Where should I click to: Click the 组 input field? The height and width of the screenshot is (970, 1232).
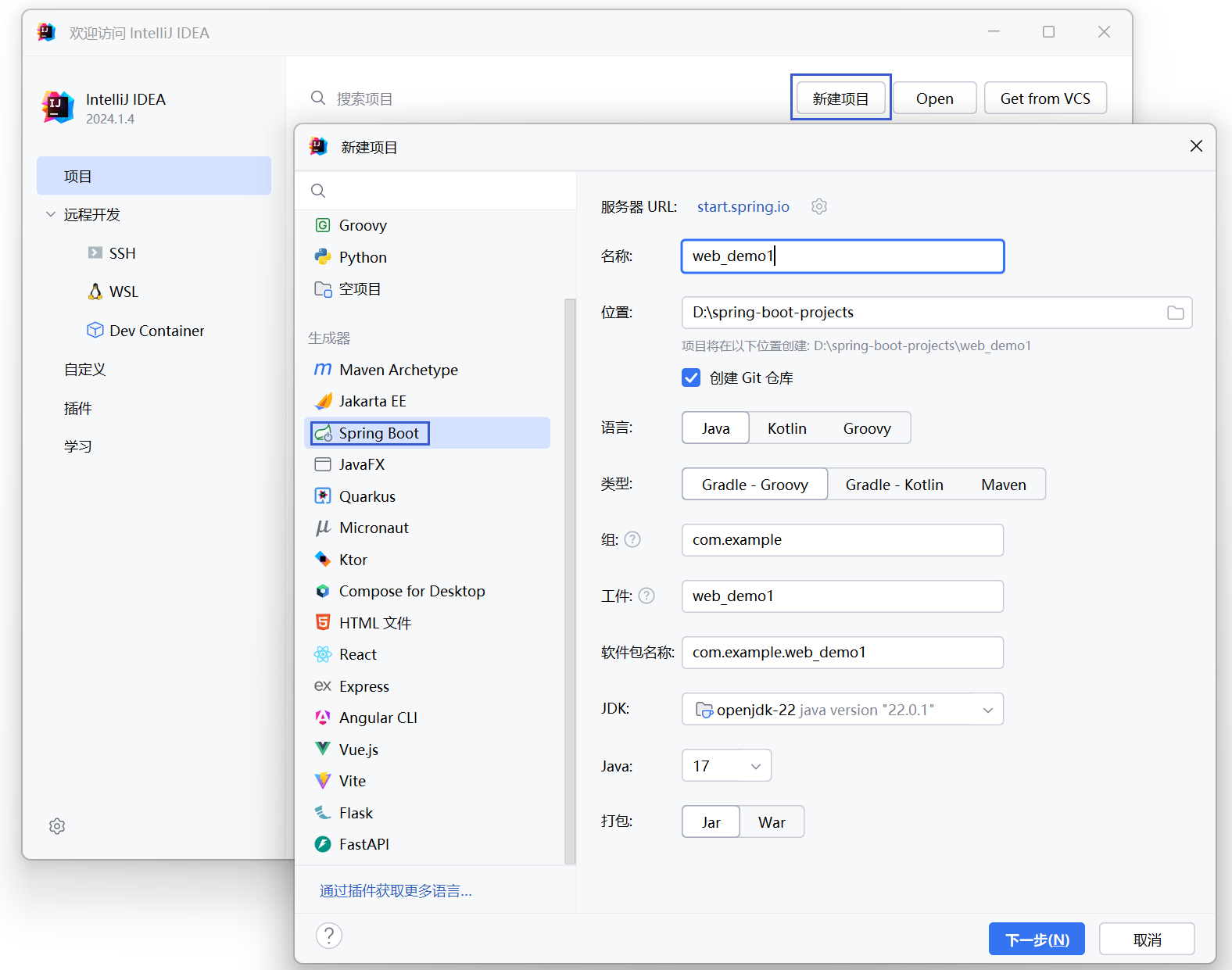(x=843, y=540)
